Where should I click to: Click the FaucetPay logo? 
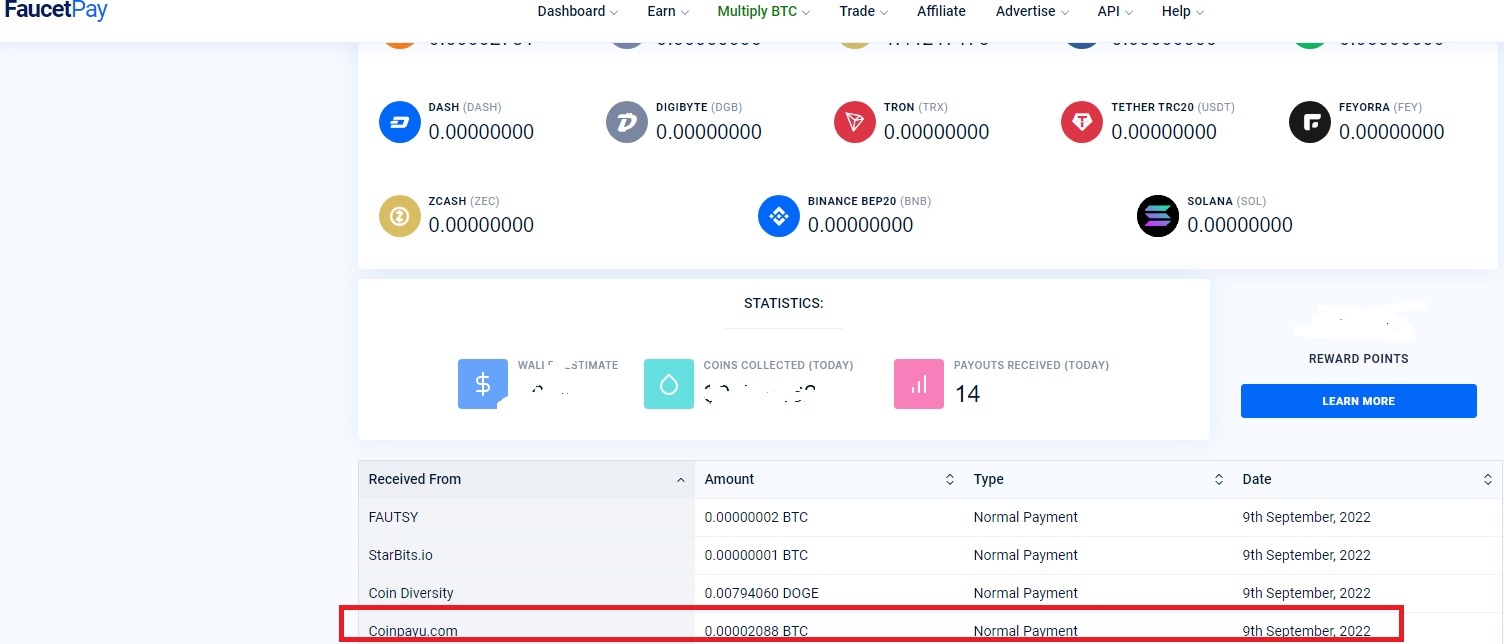pos(56,11)
